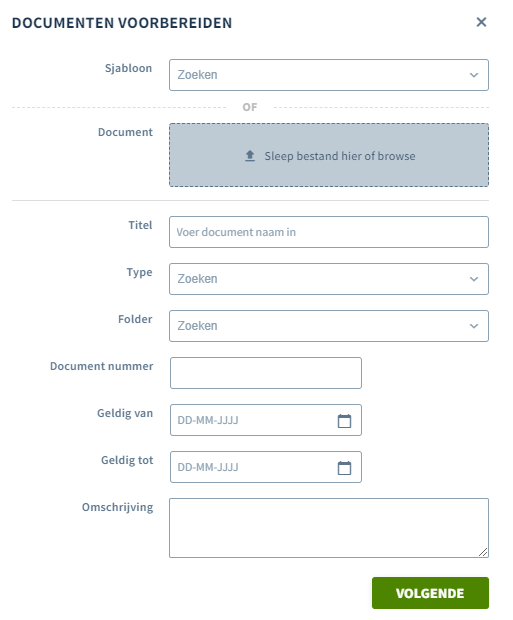Click the Sjabloon Zoeken search box
Viewport: 513px width, 620px height.
point(329,75)
